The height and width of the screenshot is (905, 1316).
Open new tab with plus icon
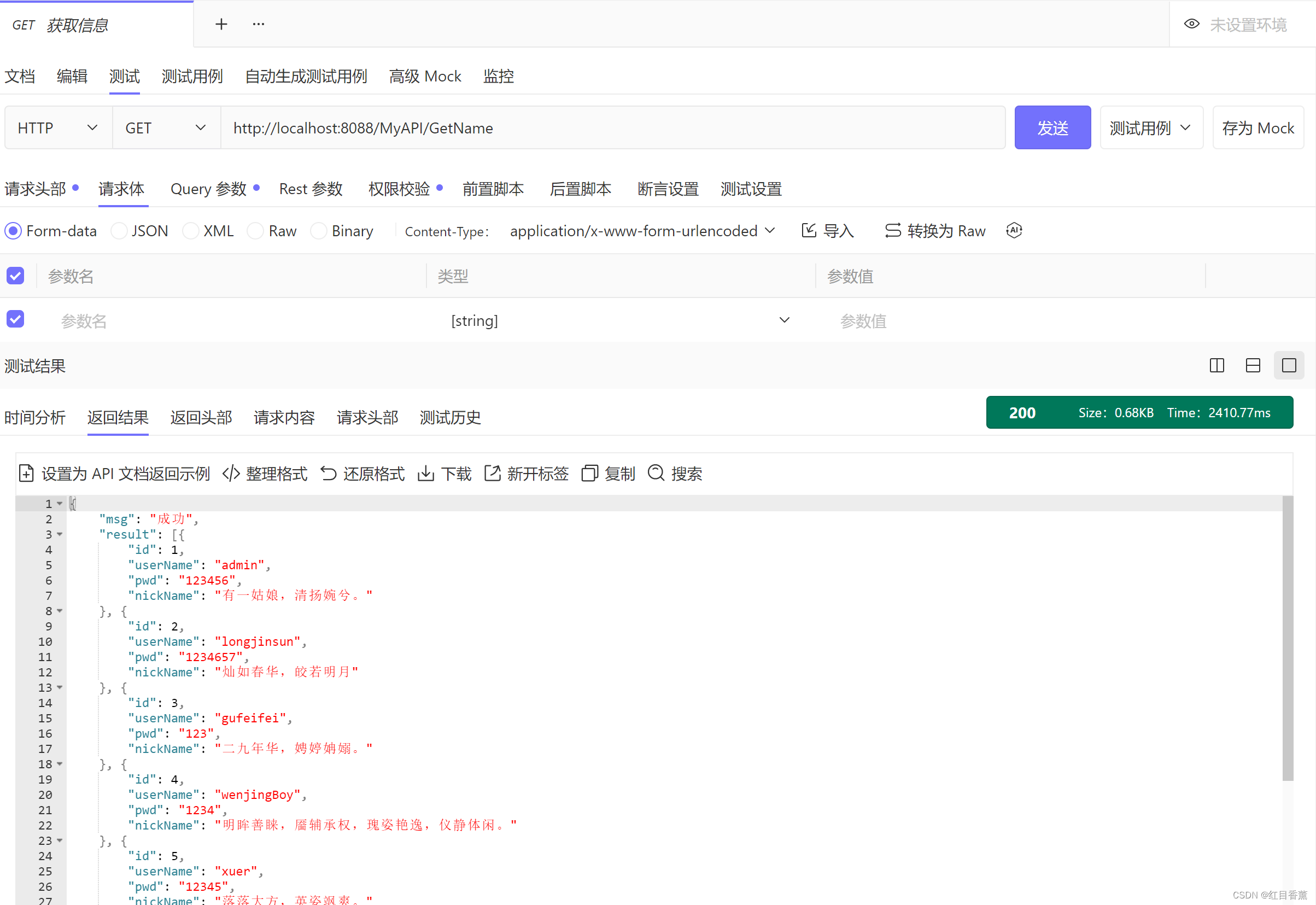point(221,24)
